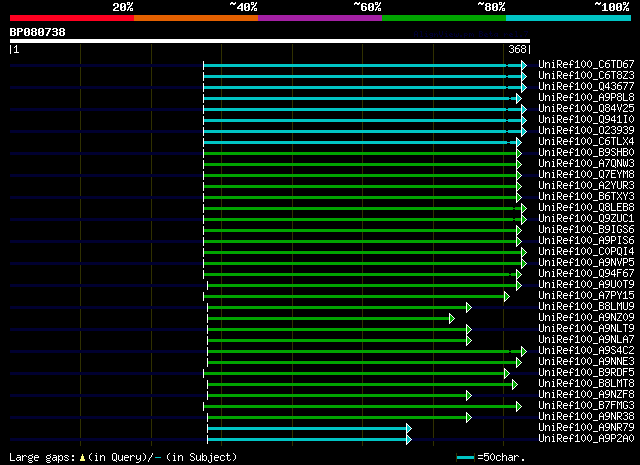Select the UniRef100_Q84V25 hit label

pyautogui.click(x=586, y=109)
